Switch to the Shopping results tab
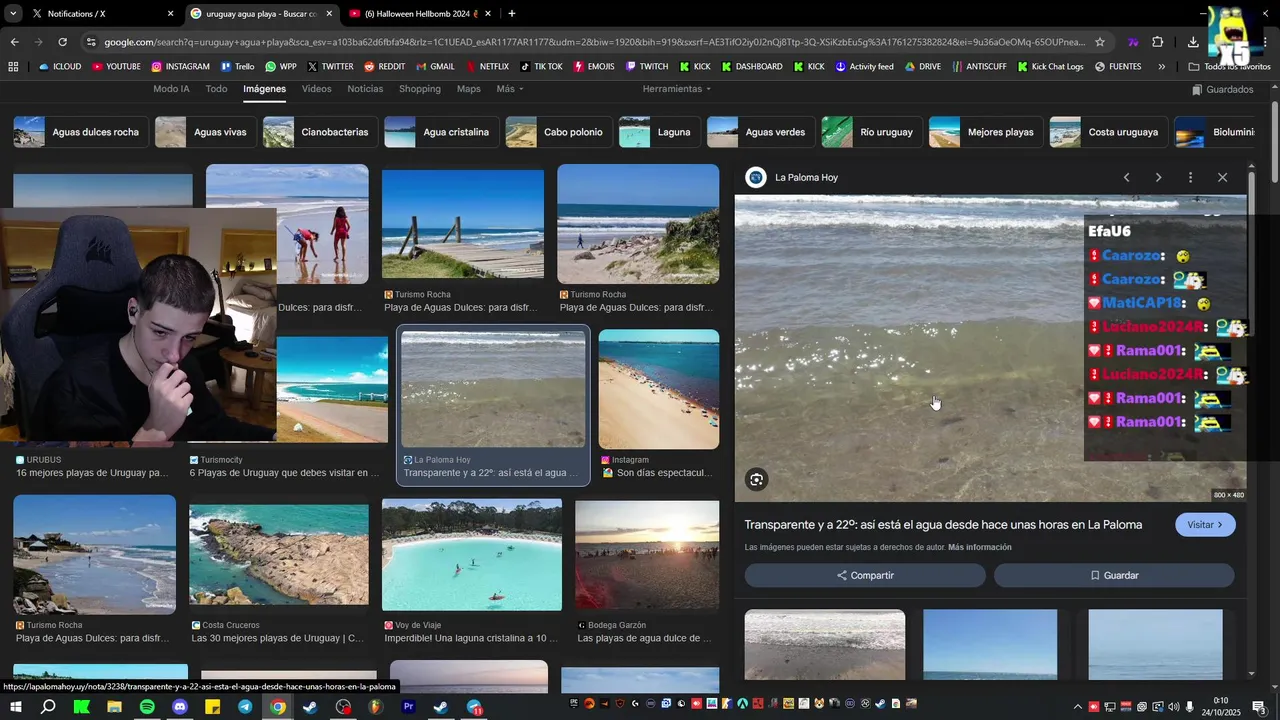Viewport: 1280px width, 720px height. [x=420, y=89]
